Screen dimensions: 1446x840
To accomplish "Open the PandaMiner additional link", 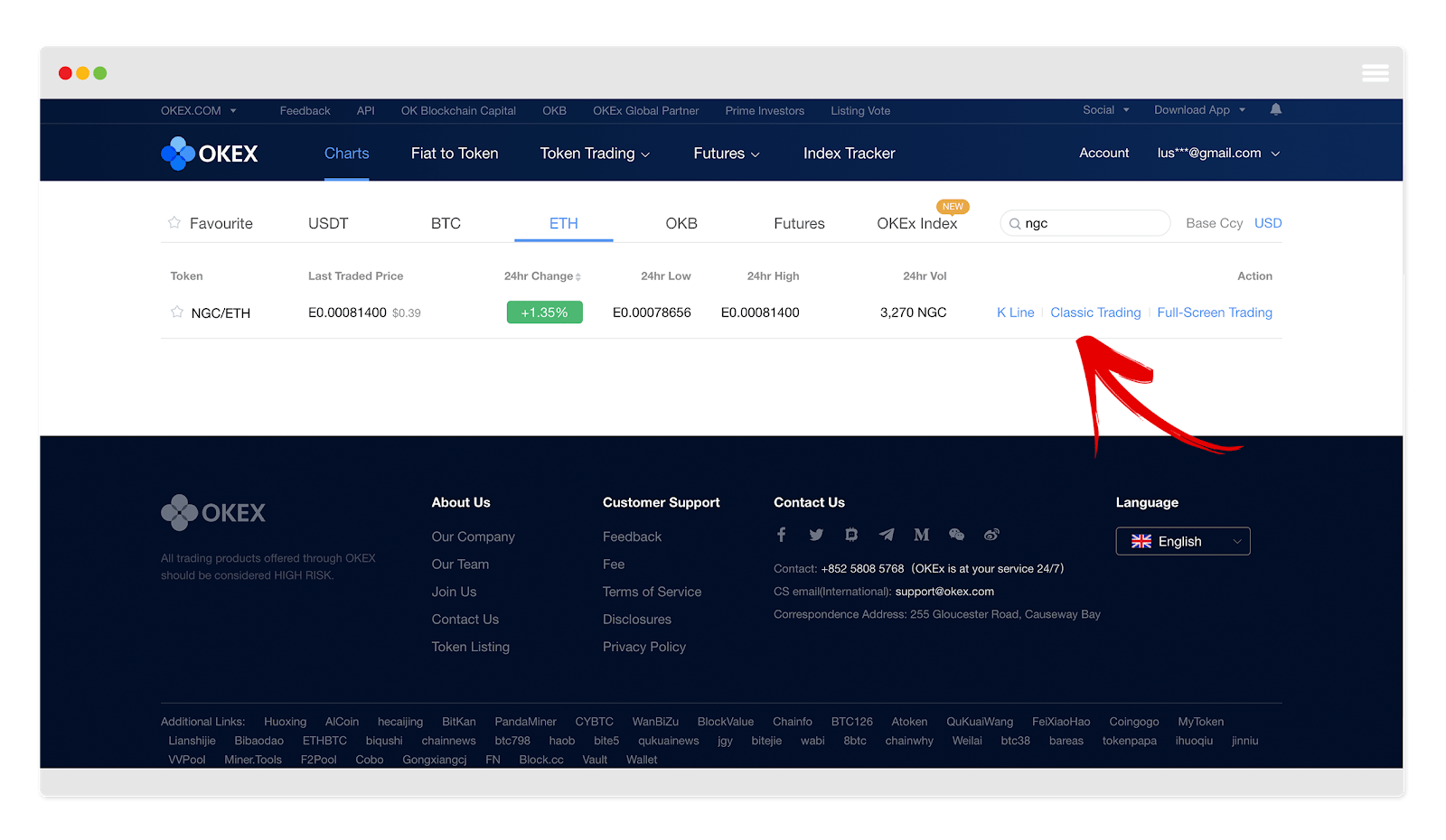I will tap(525, 722).
